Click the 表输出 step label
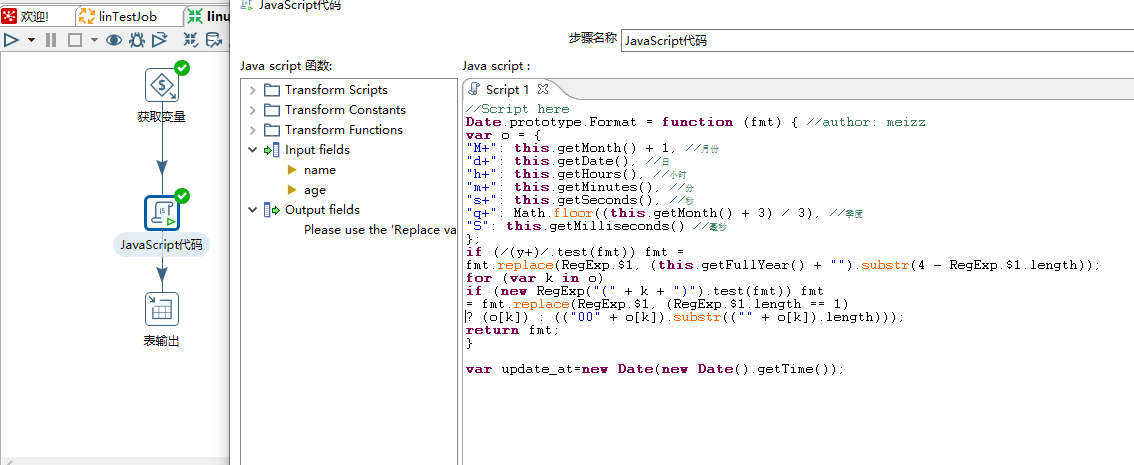The image size is (1134, 465). [x=161, y=341]
